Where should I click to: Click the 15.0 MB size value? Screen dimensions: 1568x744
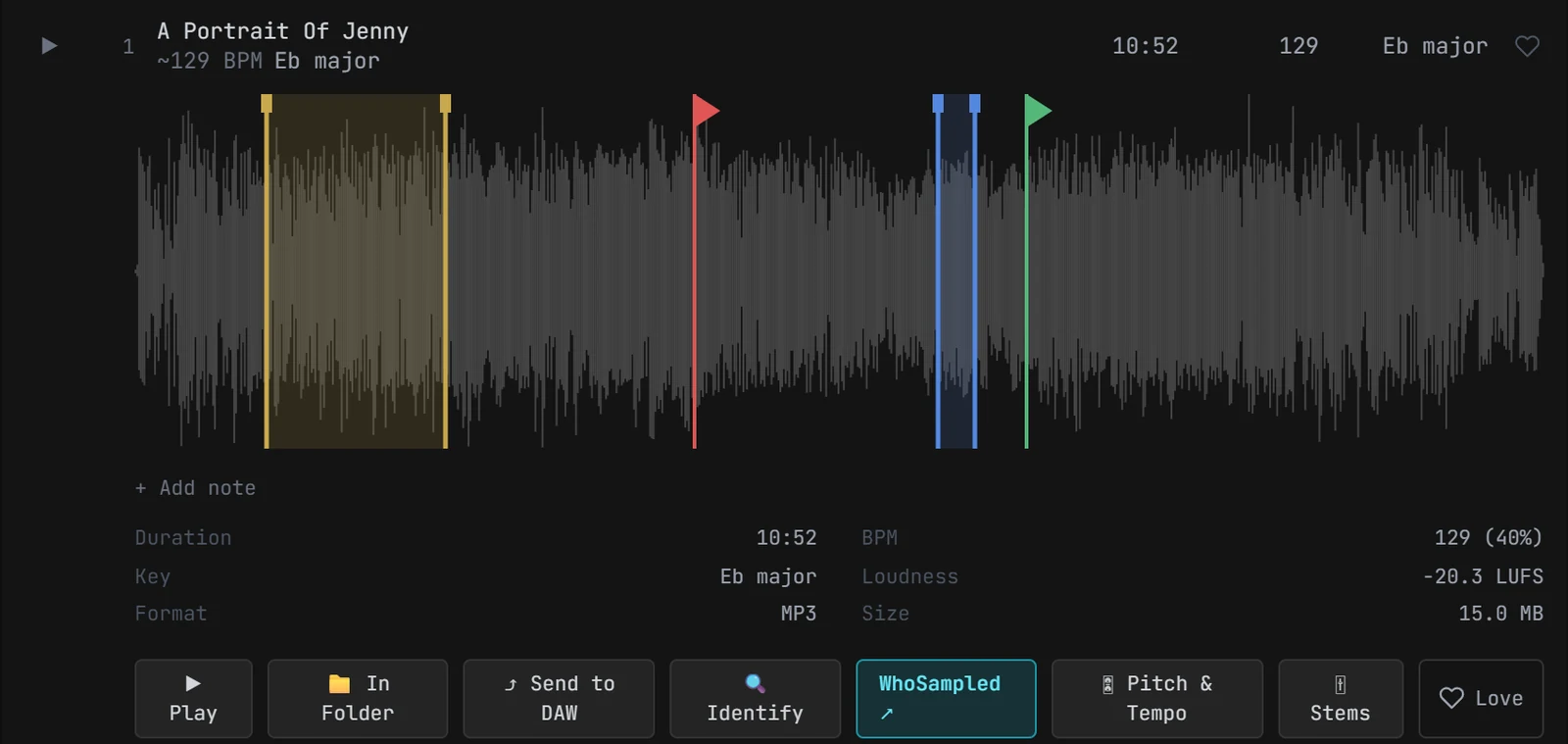1500,614
